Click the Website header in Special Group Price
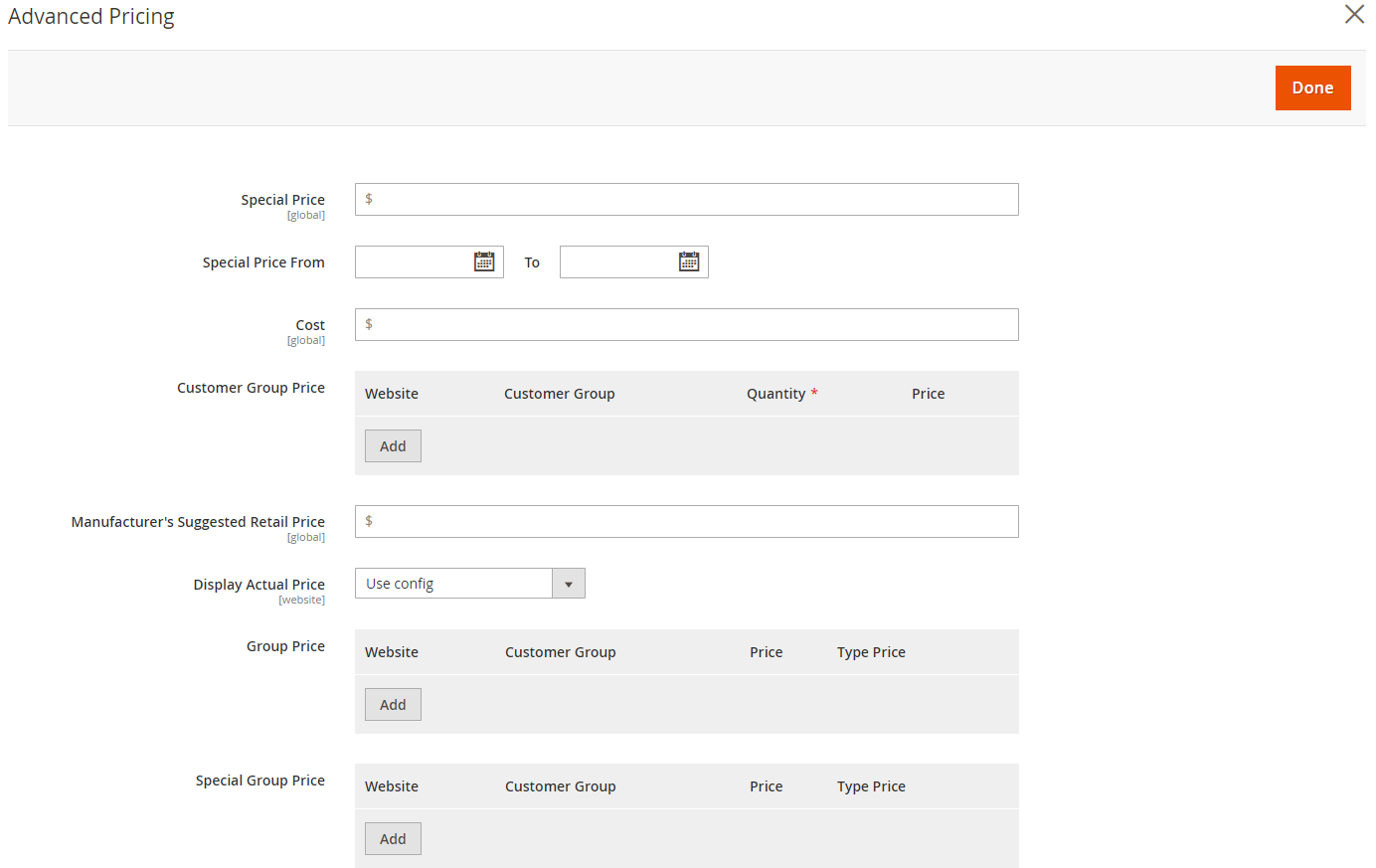 click(x=392, y=786)
